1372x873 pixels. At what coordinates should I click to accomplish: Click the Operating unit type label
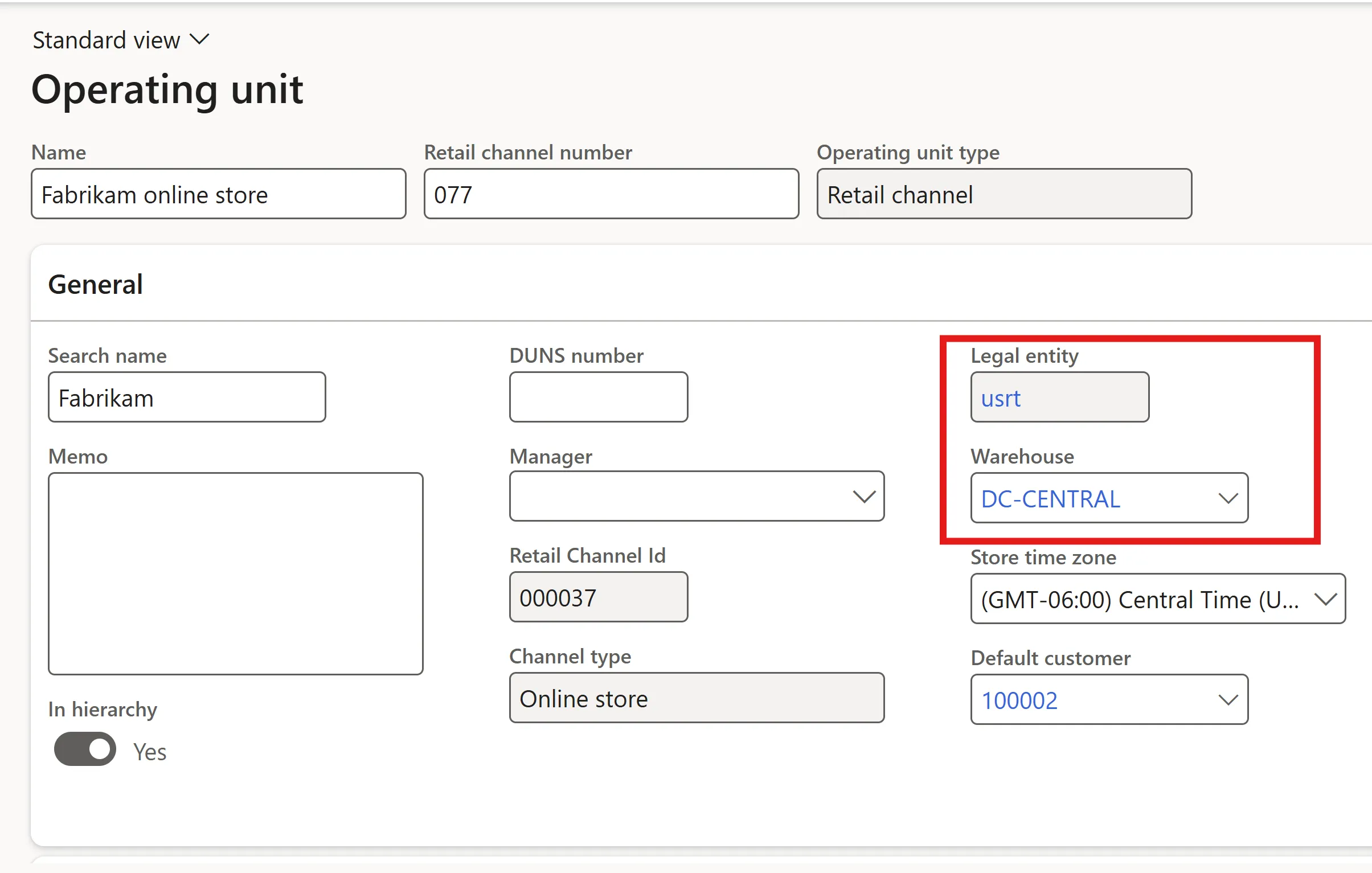click(x=908, y=152)
